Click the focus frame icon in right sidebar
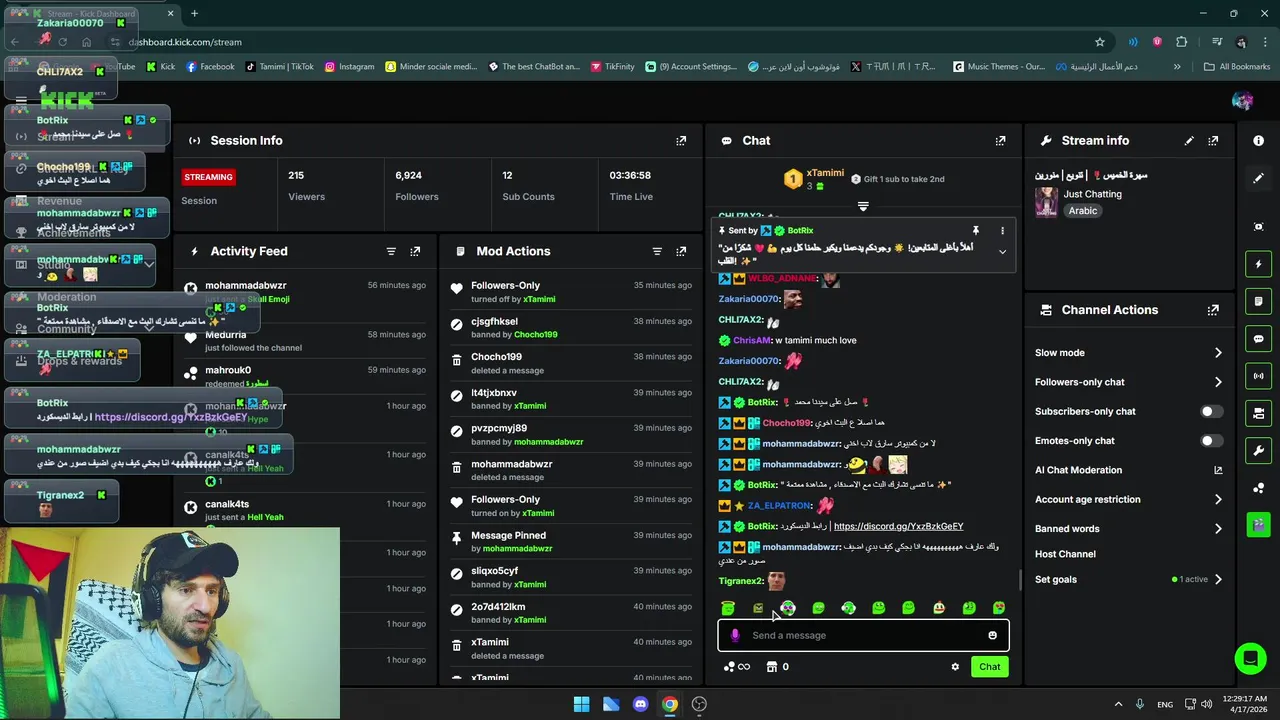 (1258, 227)
